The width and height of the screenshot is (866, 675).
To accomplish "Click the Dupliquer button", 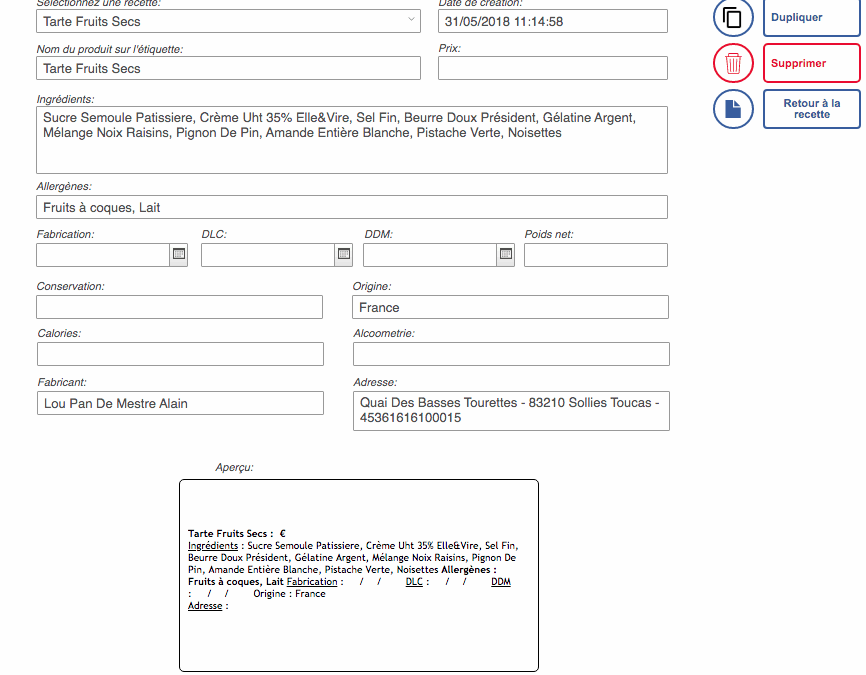I will pos(811,18).
